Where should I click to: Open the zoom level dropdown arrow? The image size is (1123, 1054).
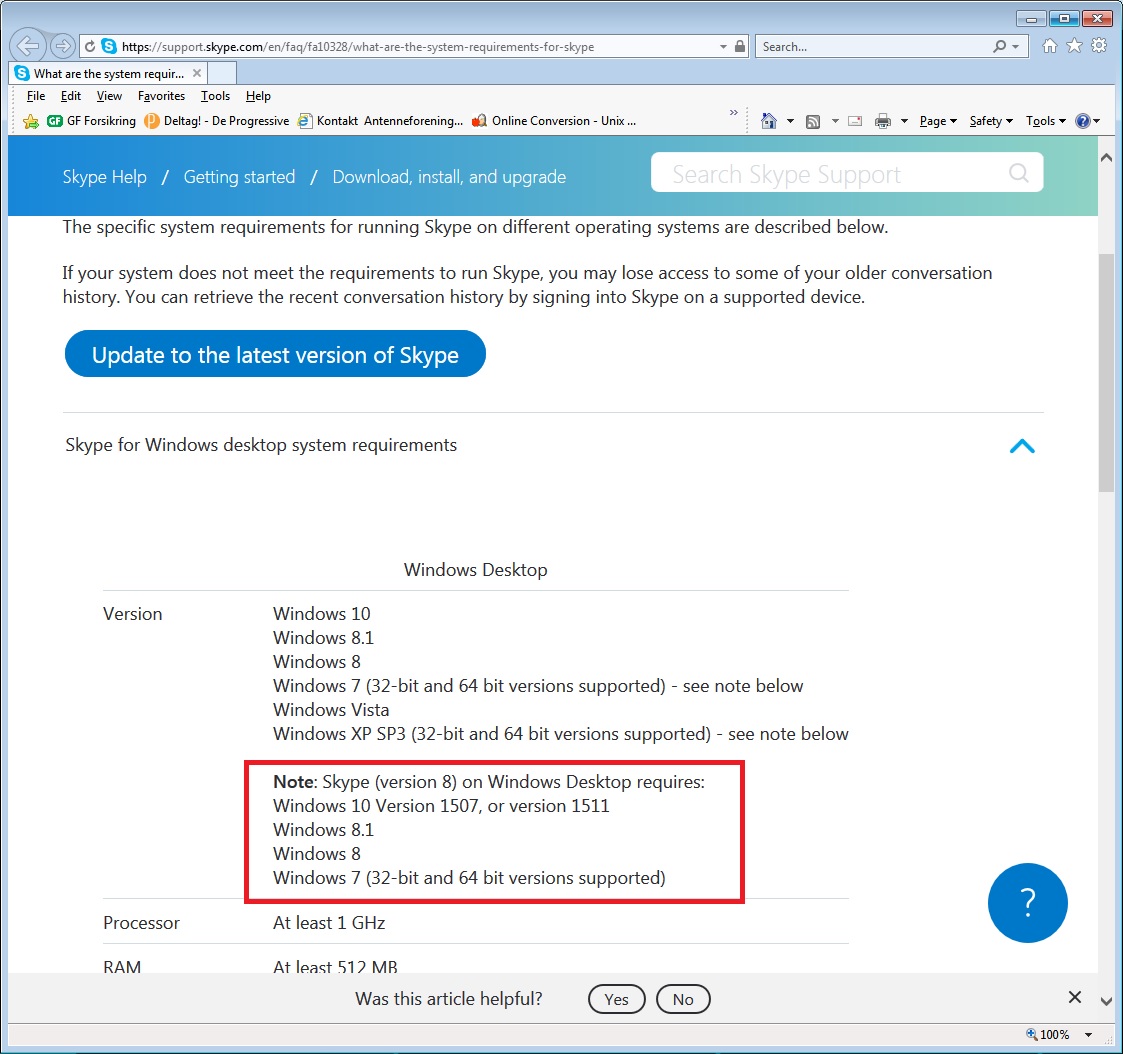1088,1034
